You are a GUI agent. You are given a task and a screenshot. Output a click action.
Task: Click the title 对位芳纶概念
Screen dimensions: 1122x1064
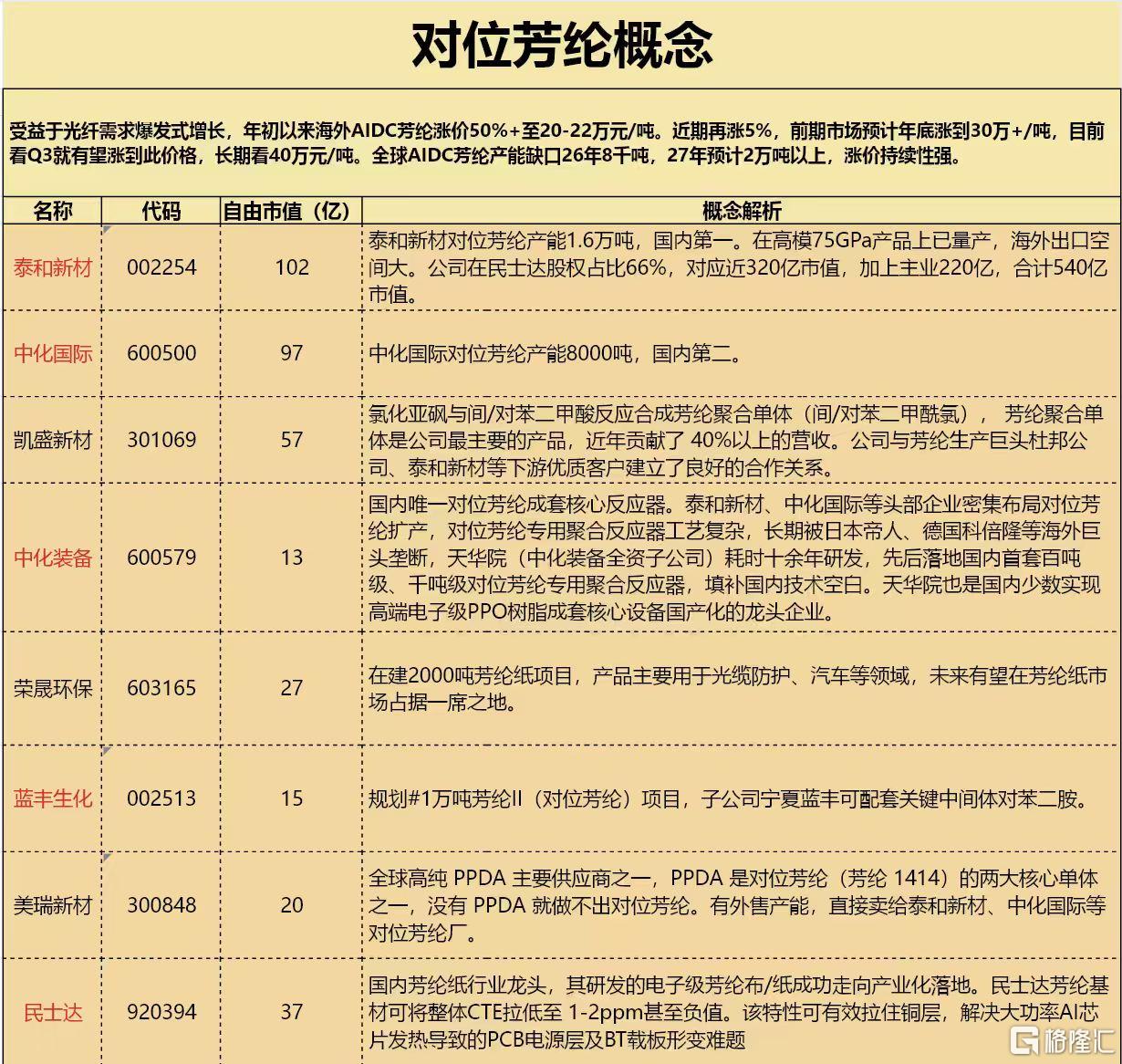(x=561, y=44)
